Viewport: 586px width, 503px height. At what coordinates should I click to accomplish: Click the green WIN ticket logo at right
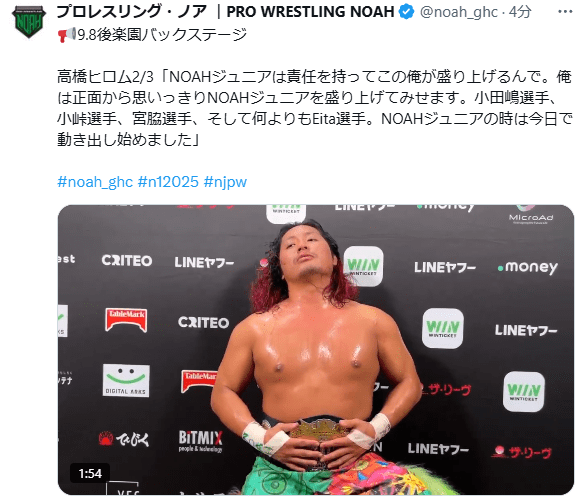coord(524,392)
